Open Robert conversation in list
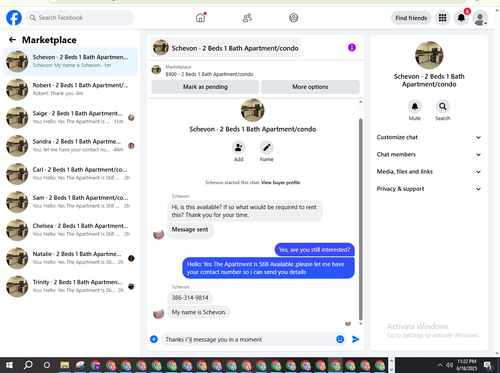 click(70, 89)
